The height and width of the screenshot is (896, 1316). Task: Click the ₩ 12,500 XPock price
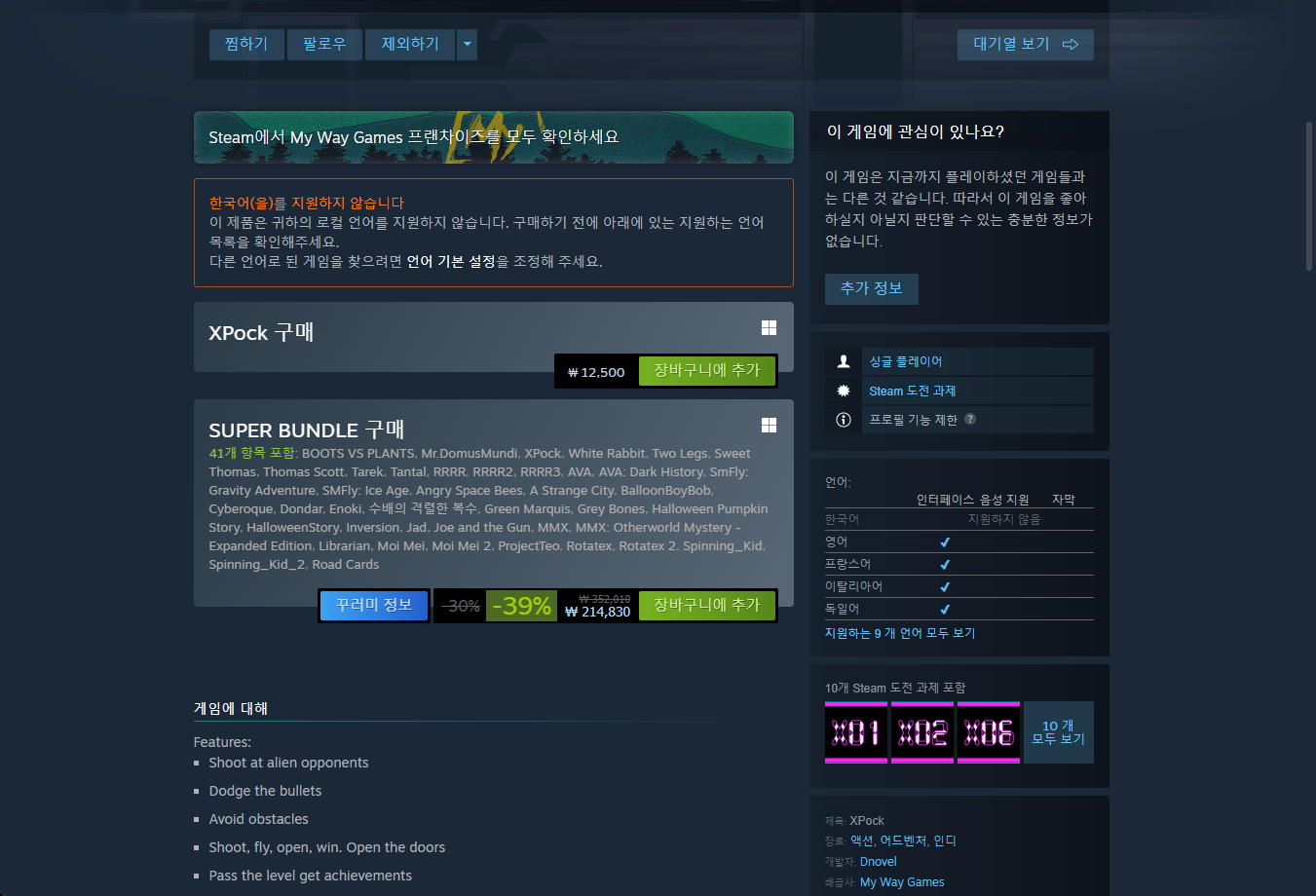click(x=596, y=372)
